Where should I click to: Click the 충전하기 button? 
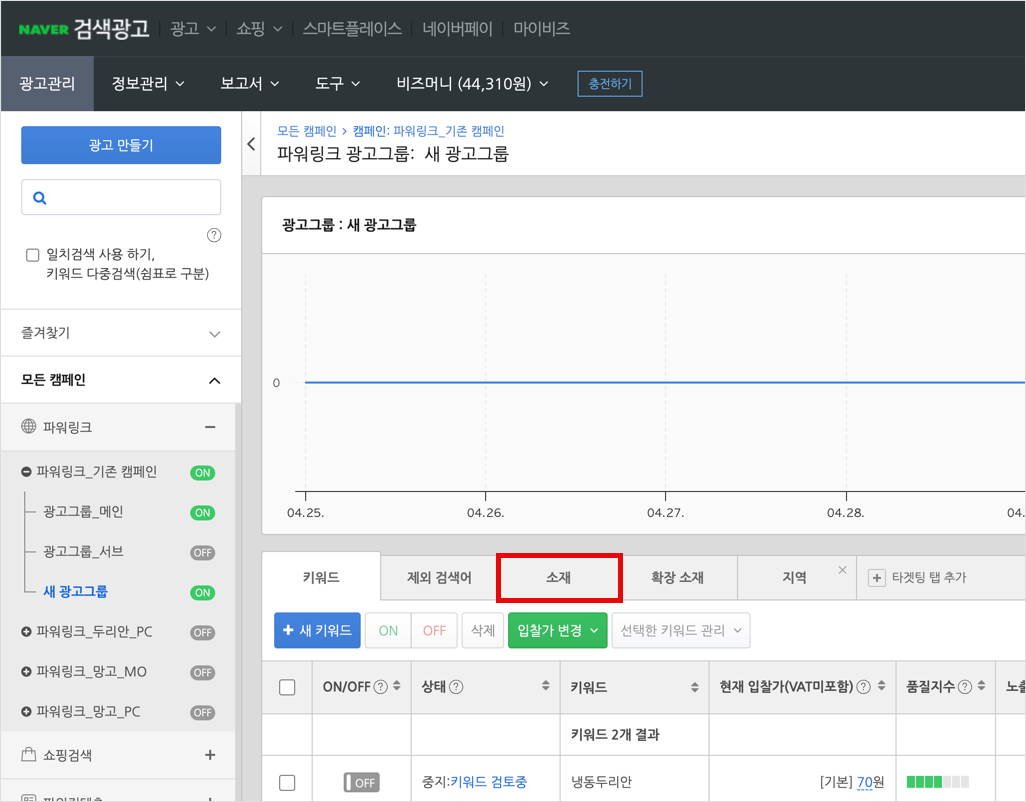pyautogui.click(x=609, y=84)
